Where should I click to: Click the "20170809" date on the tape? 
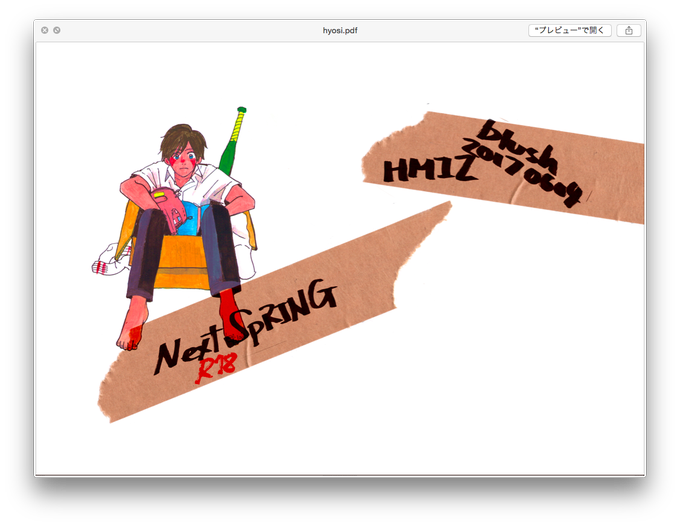click(x=523, y=173)
